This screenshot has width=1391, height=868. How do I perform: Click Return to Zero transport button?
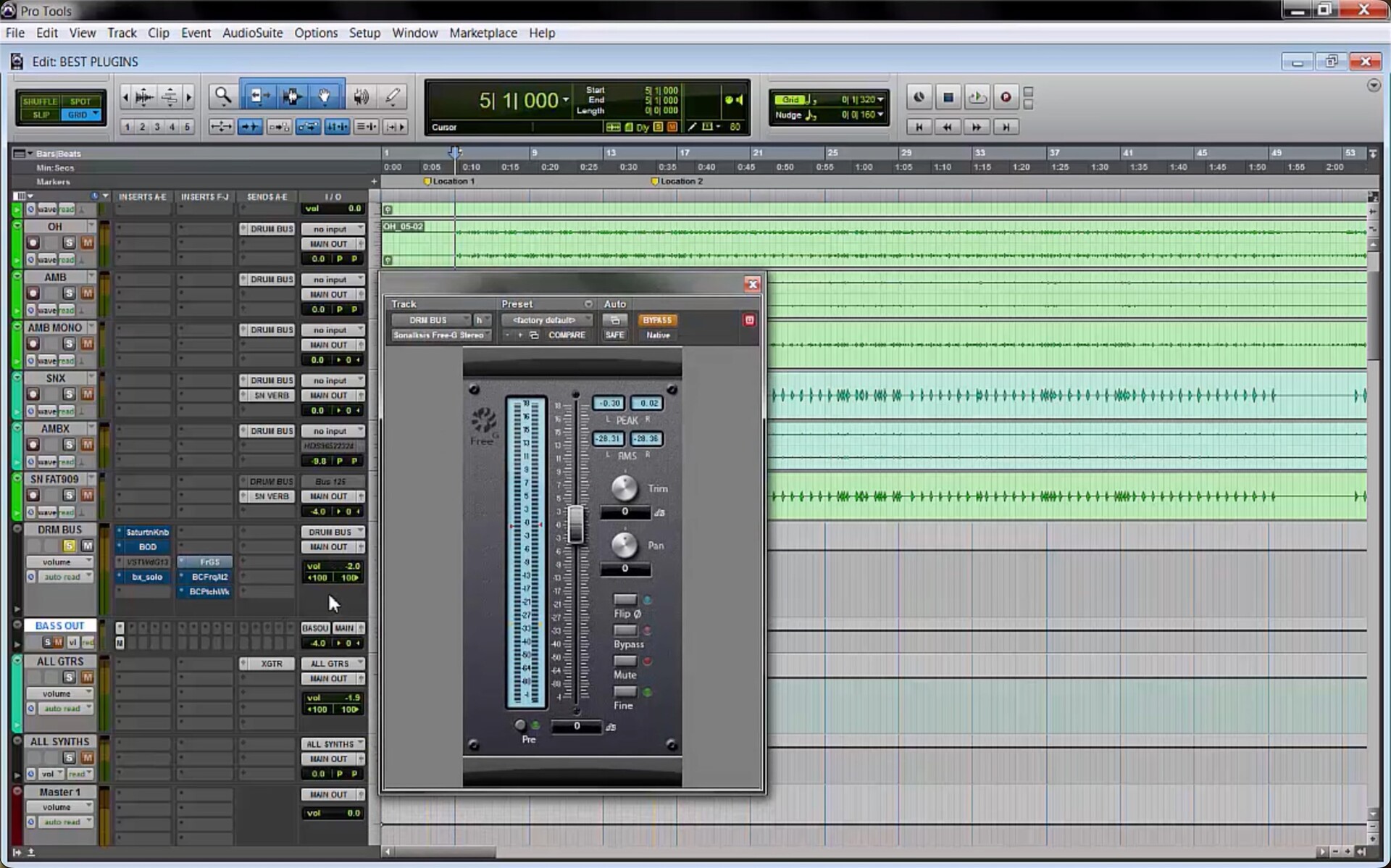click(x=919, y=127)
